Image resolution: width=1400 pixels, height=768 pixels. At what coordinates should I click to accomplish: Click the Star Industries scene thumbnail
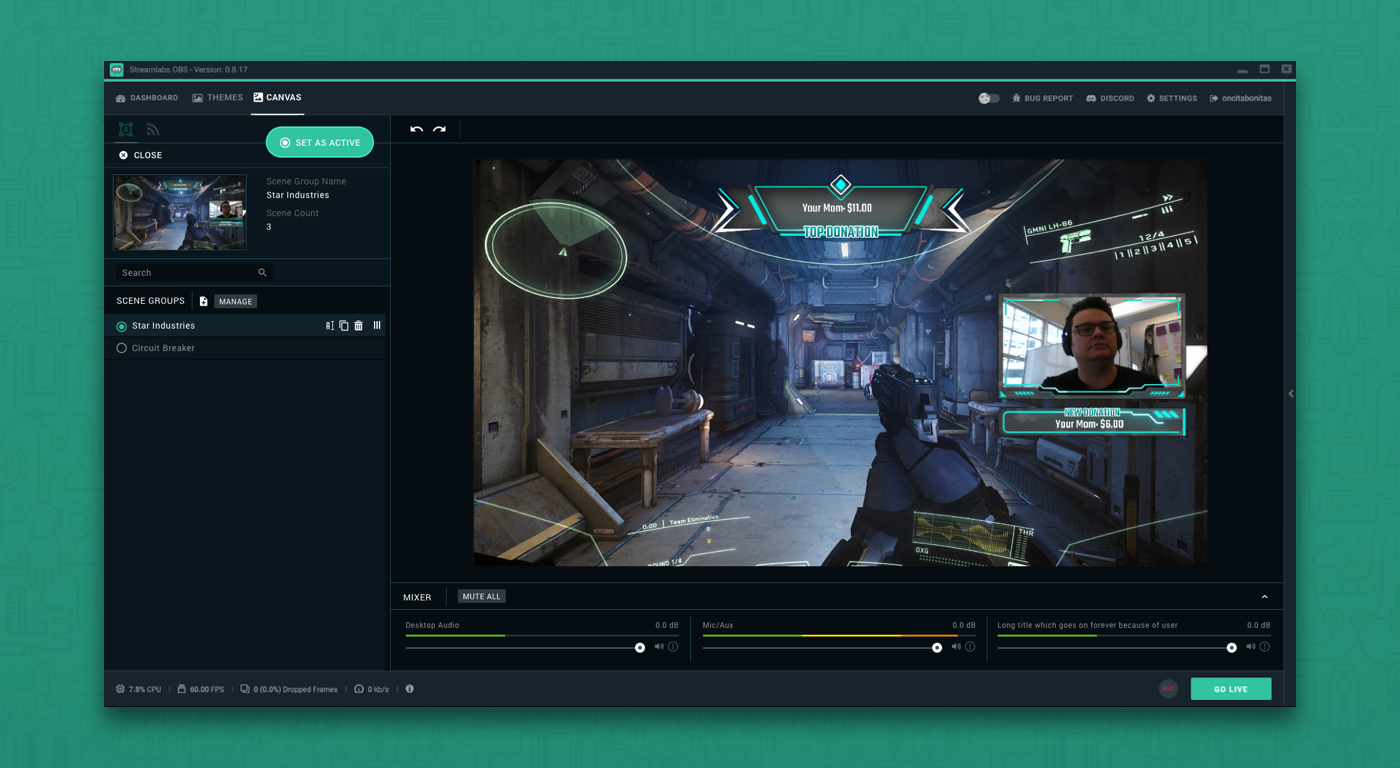pyautogui.click(x=180, y=212)
